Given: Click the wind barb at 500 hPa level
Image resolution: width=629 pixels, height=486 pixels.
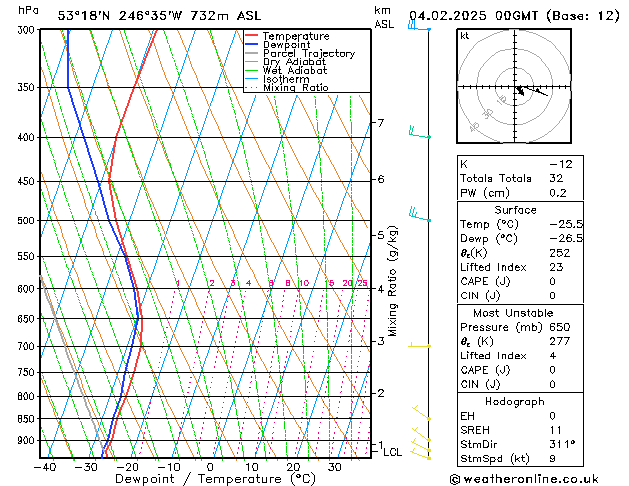Looking at the screenshot, I should coord(420,214).
